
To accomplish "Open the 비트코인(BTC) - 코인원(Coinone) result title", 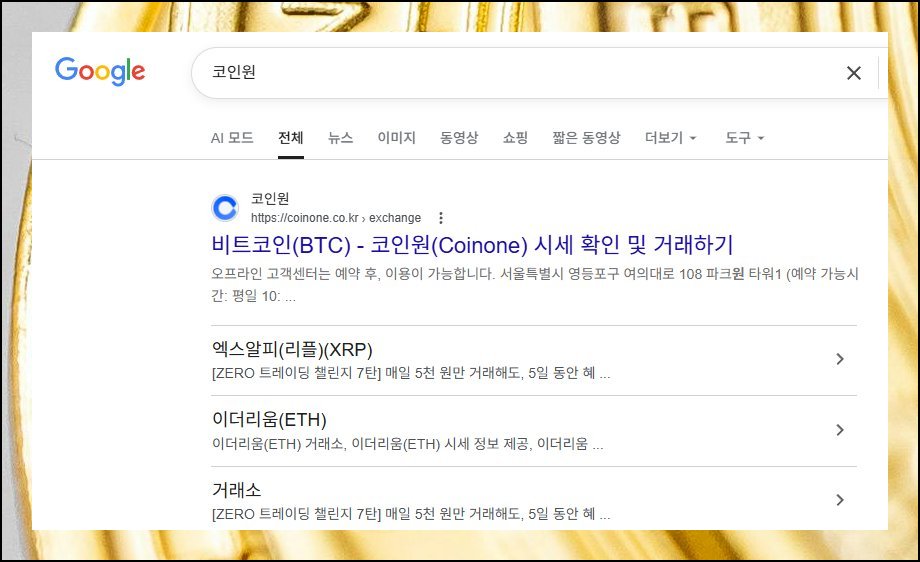I will tap(472, 245).
